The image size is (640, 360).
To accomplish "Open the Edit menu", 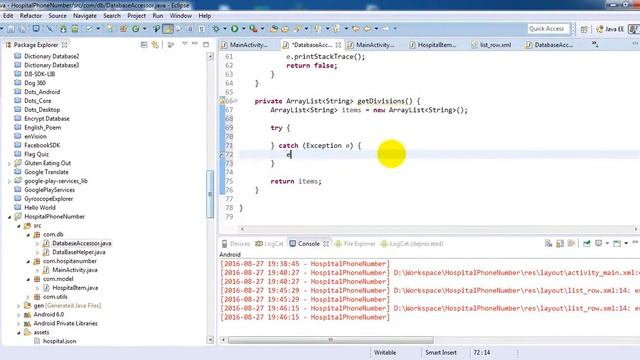I will tap(8, 16).
